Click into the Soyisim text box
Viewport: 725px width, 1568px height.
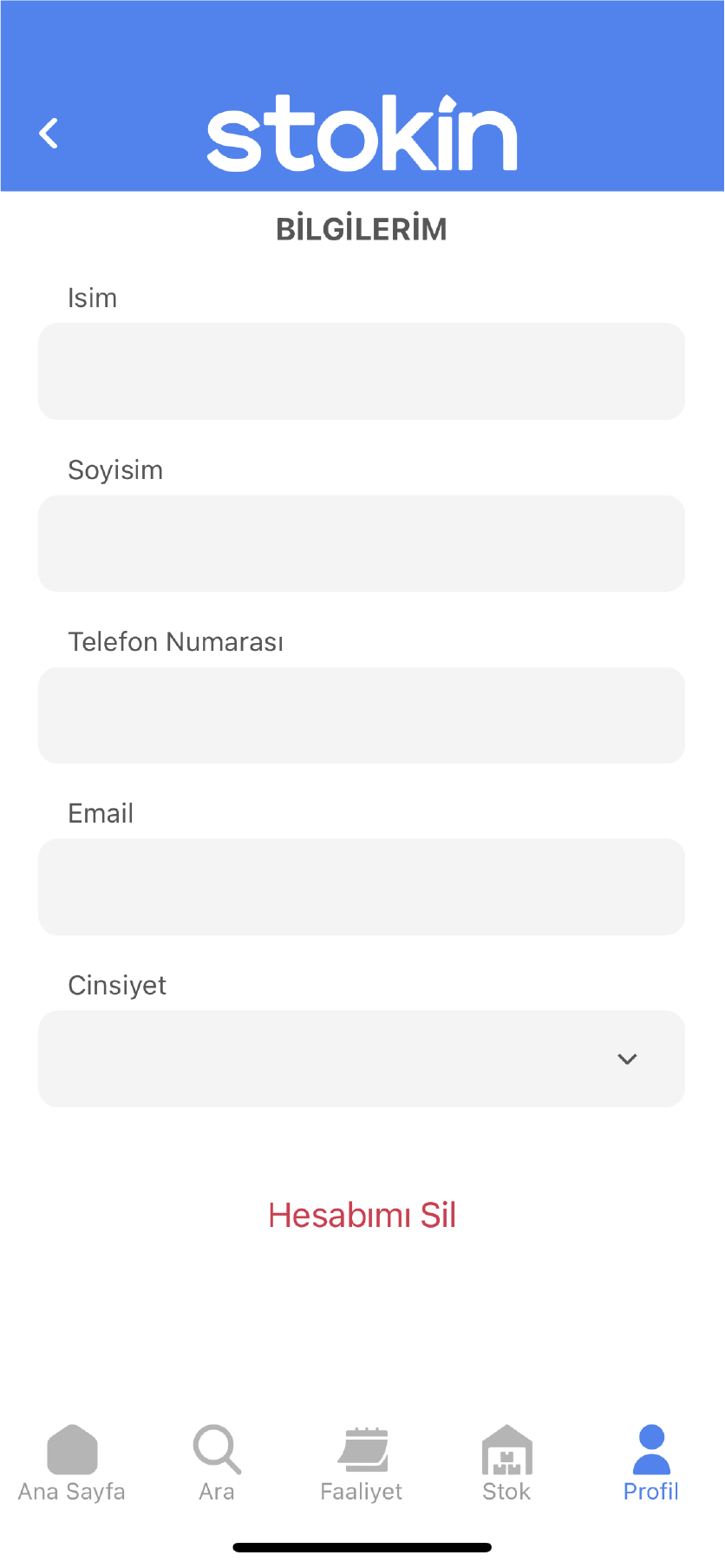362,543
